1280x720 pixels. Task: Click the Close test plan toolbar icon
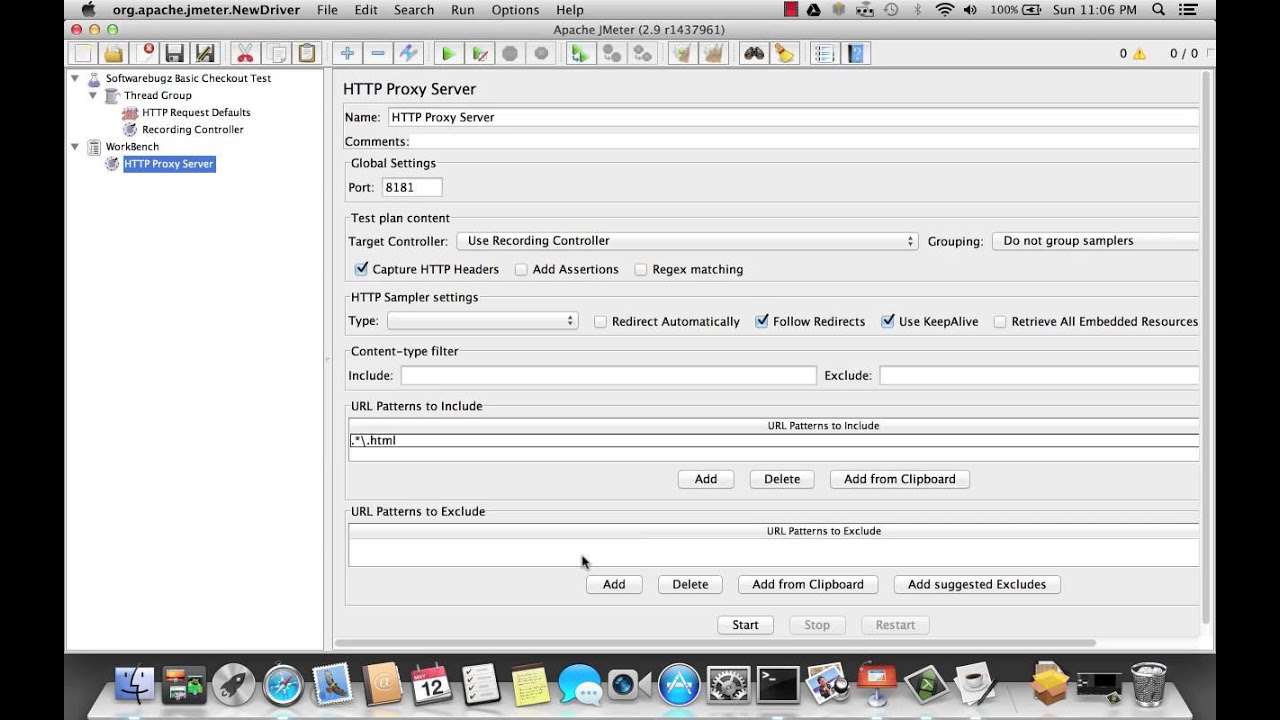click(146, 54)
